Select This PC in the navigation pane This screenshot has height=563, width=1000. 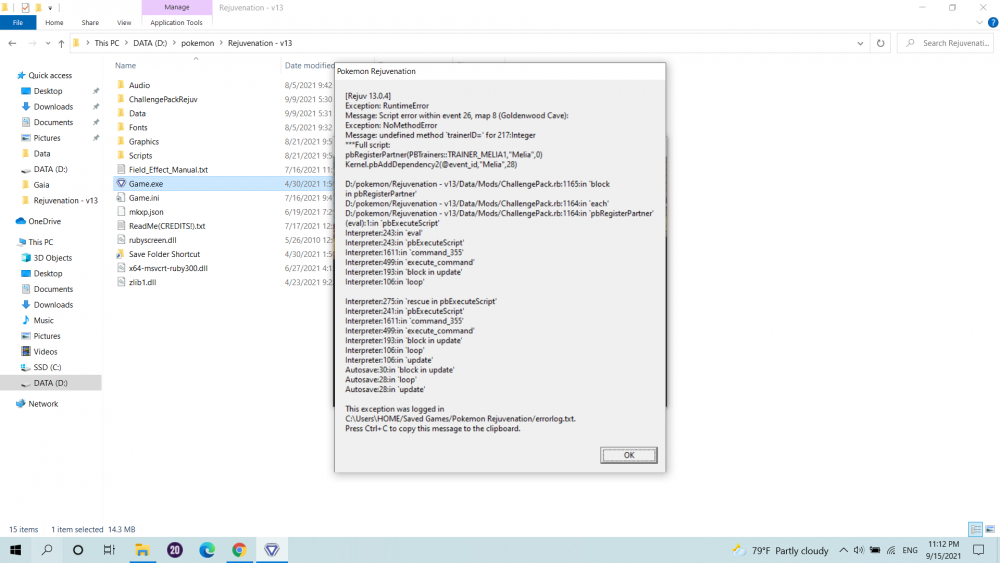pos(40,242)
